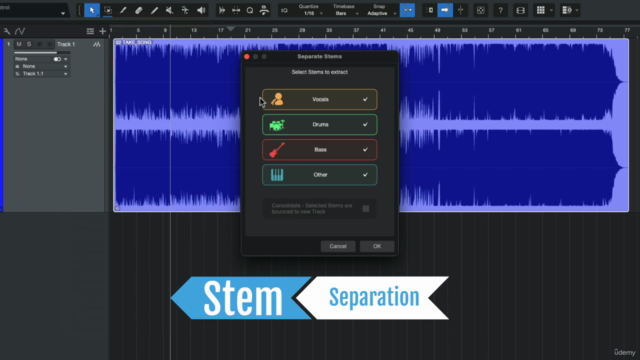This screenshot has height=360, width=640.
Task: Open the wrench options icon
Action: coord(7,31)
